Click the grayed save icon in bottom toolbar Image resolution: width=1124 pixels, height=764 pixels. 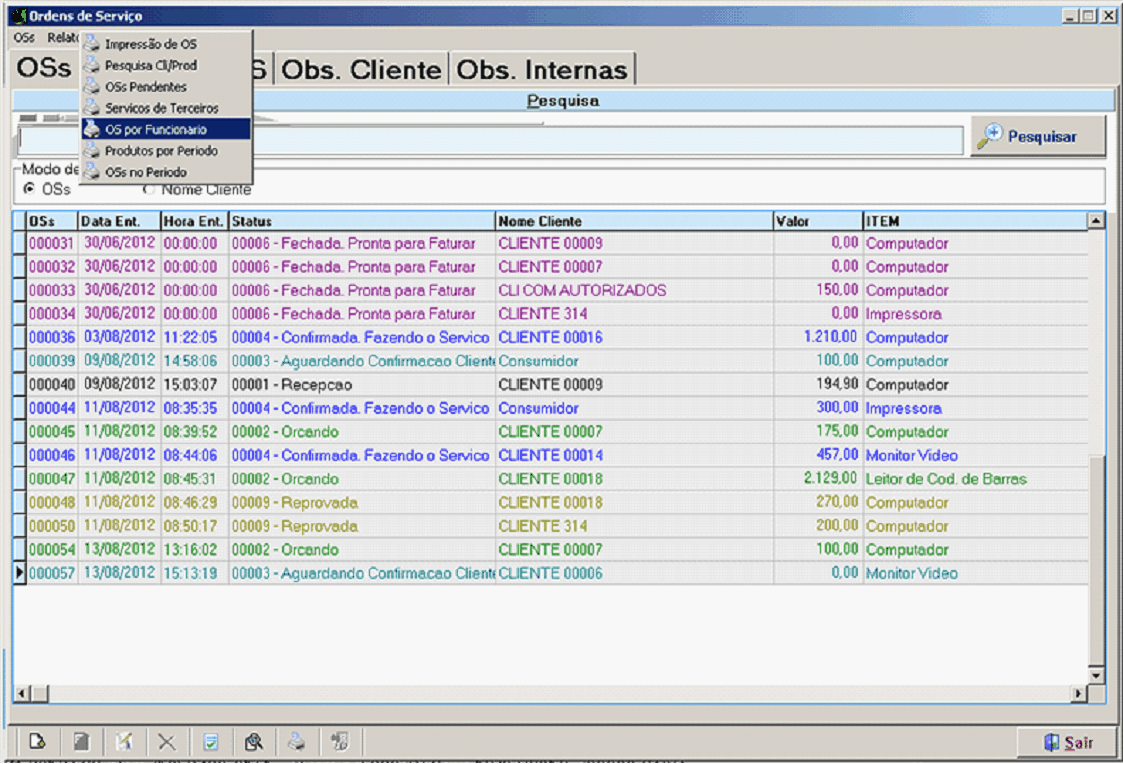click(x=81, y=742)
